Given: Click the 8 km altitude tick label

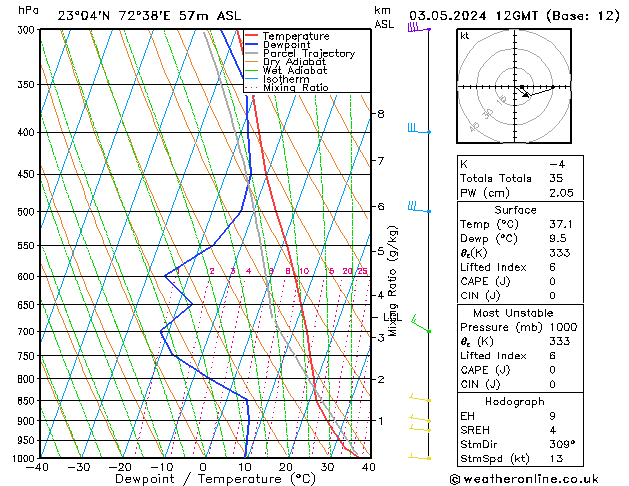Looking at the screenshot, I should coord(381,114).
